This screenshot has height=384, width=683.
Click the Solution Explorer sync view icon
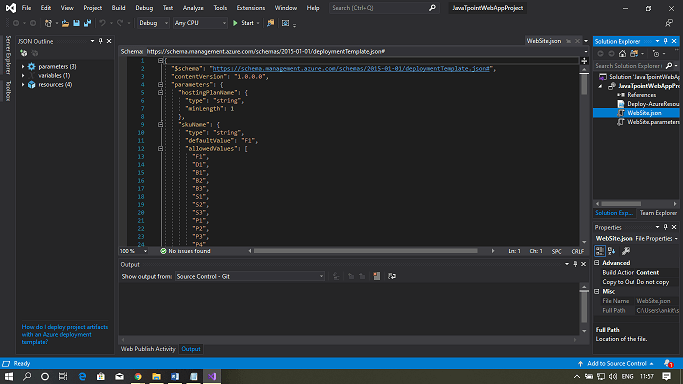click(634, 53)
